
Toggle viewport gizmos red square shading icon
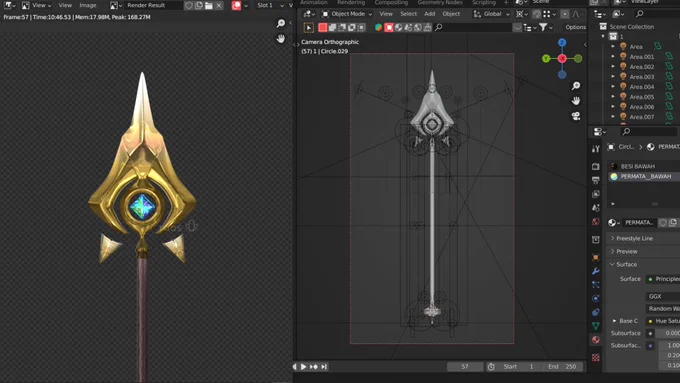pyautogui.click(x=389, y=27)
